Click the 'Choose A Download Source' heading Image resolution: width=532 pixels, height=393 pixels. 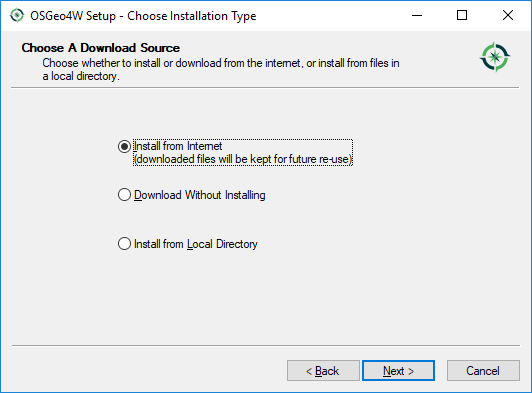pyautogui.click(x=101, y=48)
